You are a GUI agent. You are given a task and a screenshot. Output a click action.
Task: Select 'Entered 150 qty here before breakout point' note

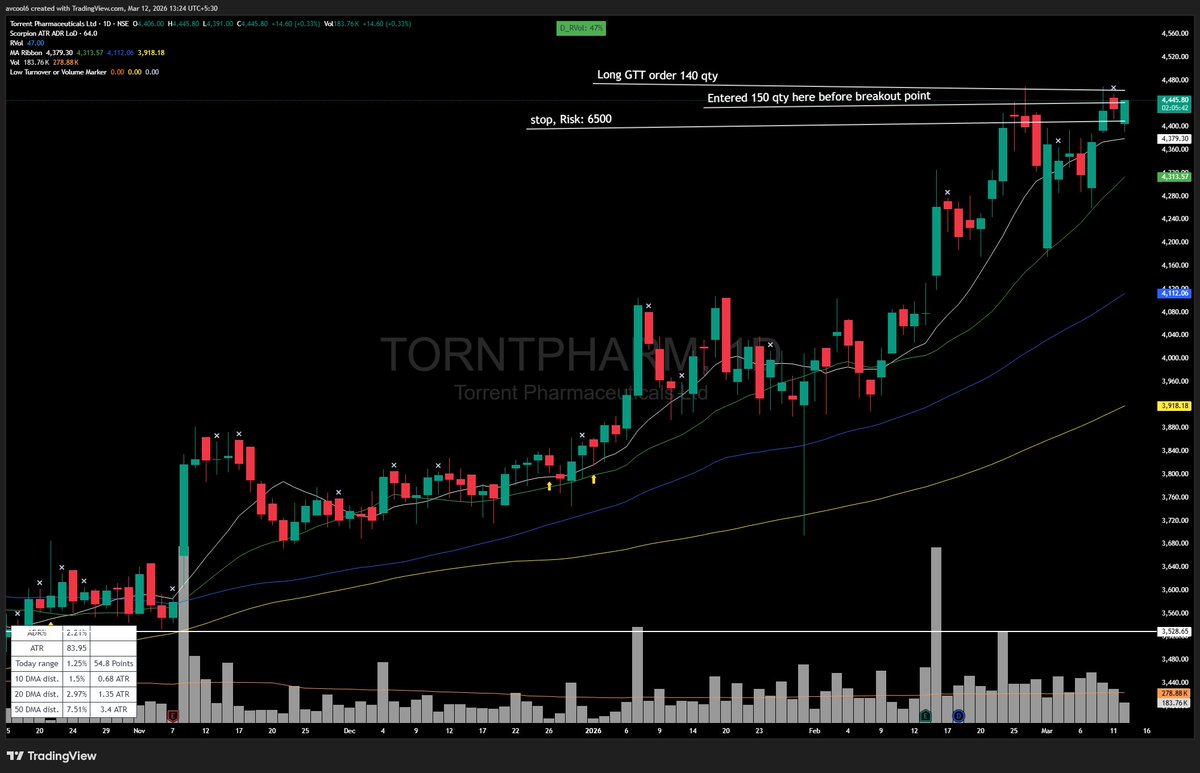pos(819,97)
